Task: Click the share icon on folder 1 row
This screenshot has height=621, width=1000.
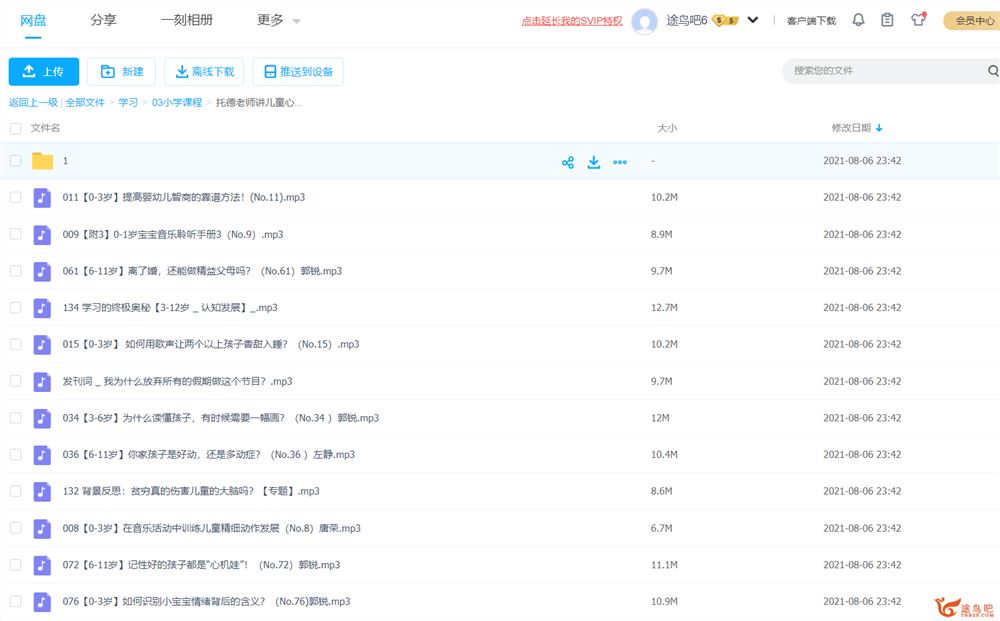Action: tap(568, 162)
